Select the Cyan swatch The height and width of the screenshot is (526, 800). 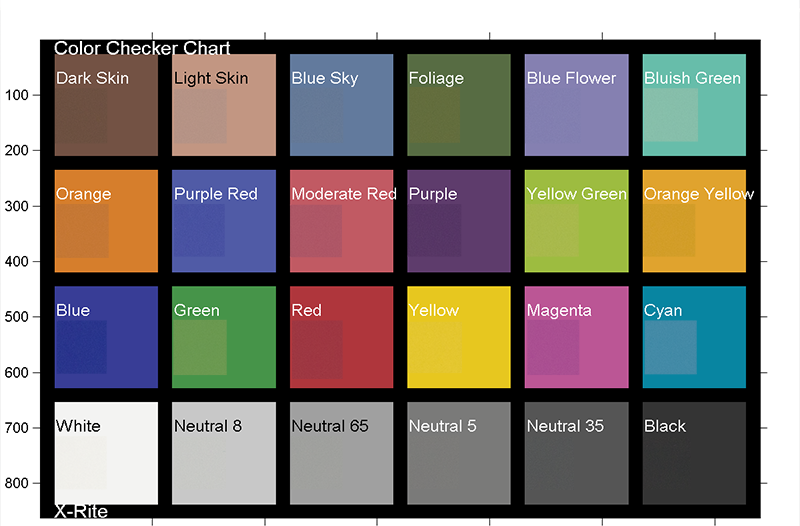pos(694,337)
